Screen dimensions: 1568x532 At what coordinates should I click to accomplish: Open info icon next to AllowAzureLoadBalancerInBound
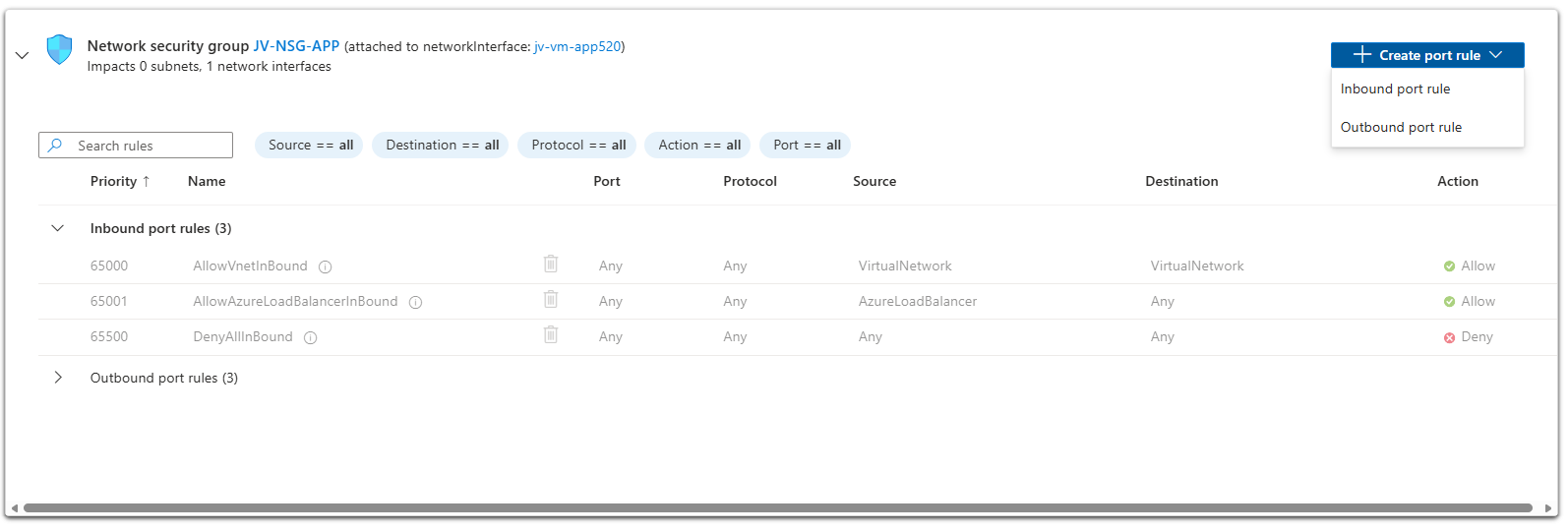click(x=416, y=302)
